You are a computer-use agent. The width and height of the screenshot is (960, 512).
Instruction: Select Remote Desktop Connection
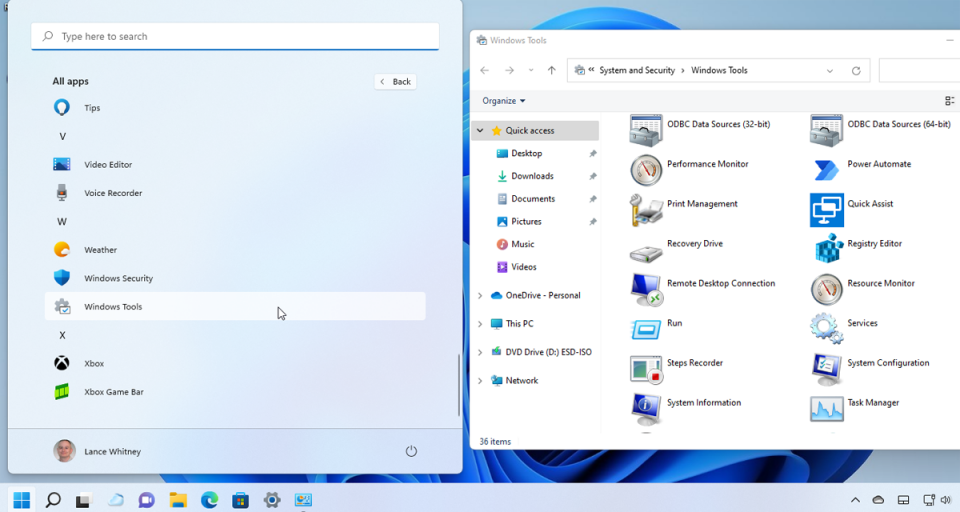[703, 289]
